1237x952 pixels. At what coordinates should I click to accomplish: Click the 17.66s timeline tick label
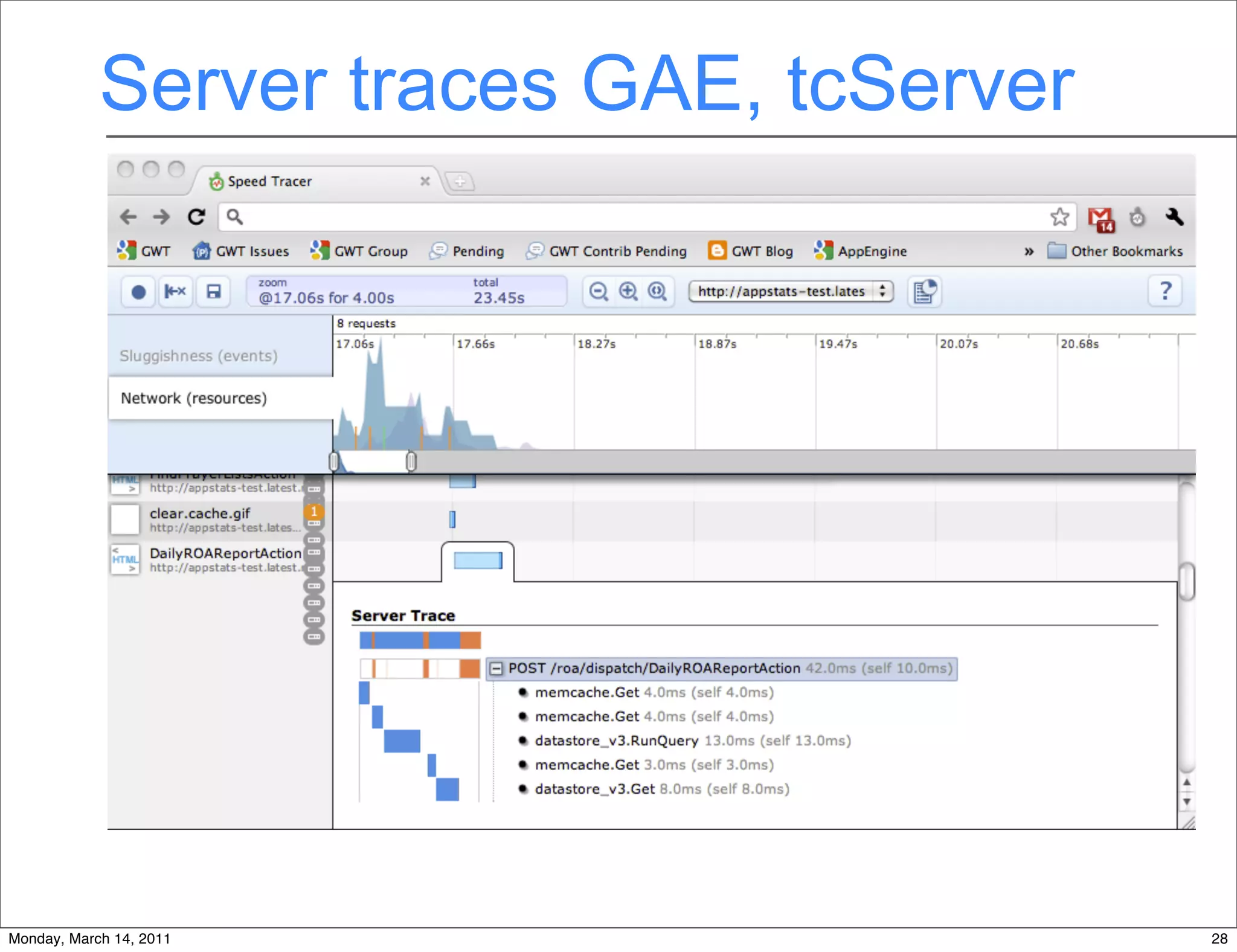pos(475,344)
